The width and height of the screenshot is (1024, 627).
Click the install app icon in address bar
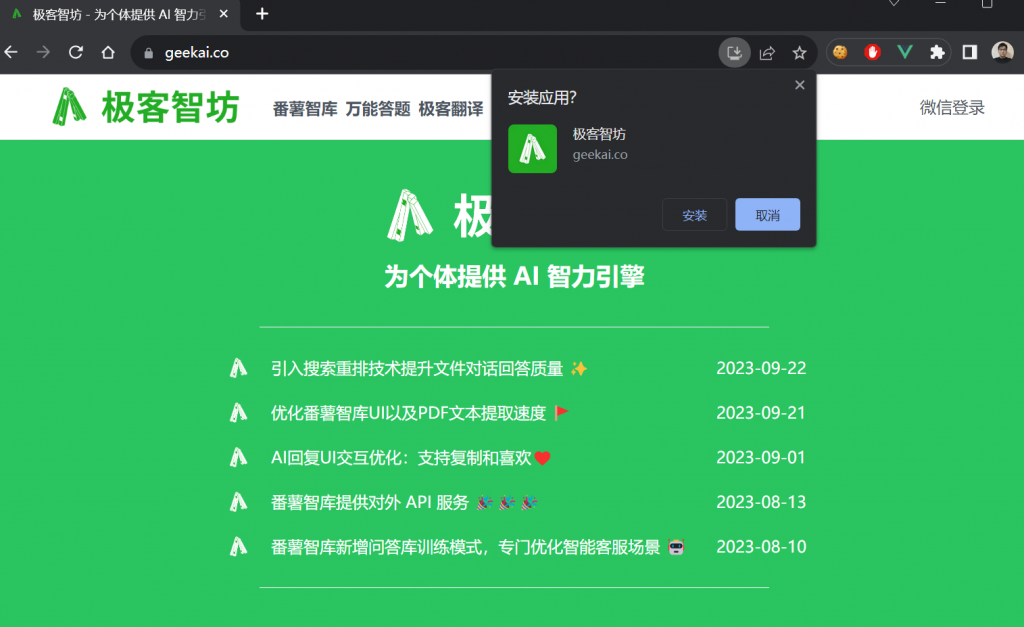coord(734,52)
